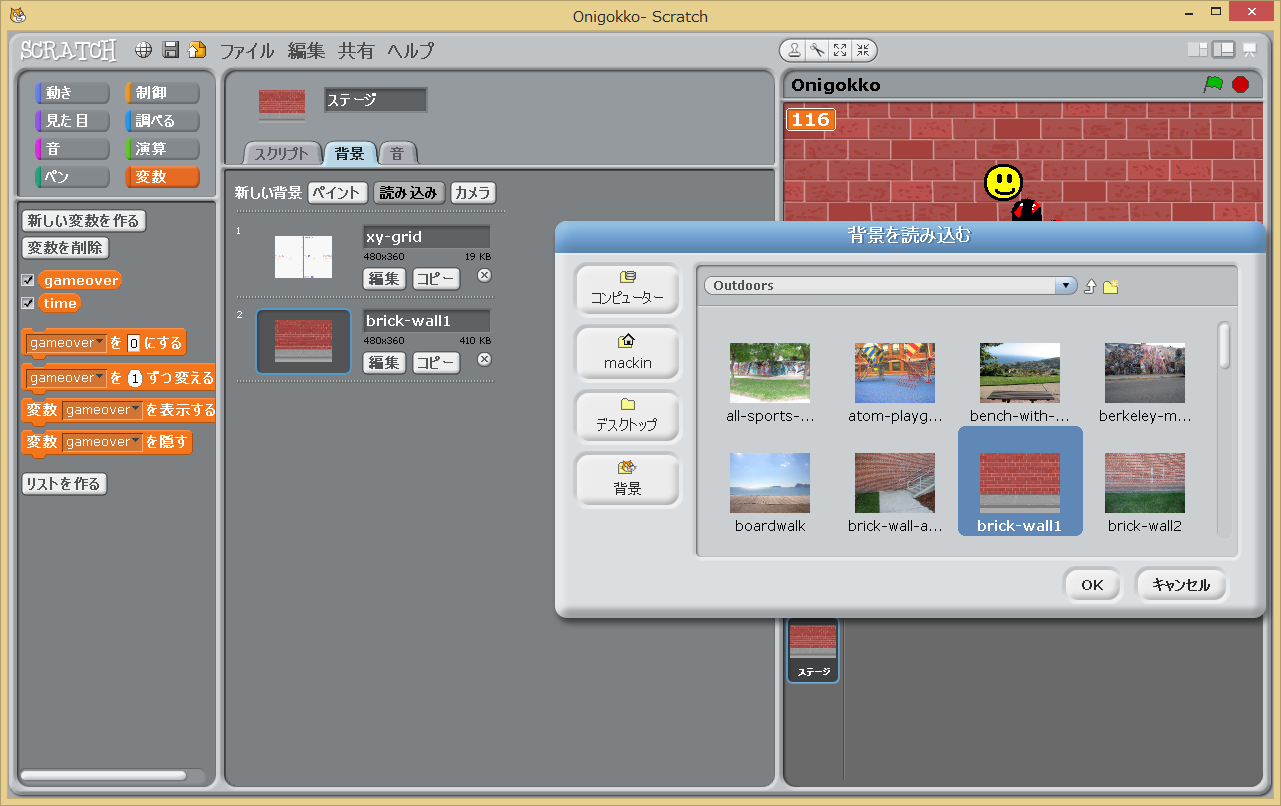The height and width of the screenshot is (806, 1281).
Task: Select the shrink sprite tool
Action: [x=863, y=50]
